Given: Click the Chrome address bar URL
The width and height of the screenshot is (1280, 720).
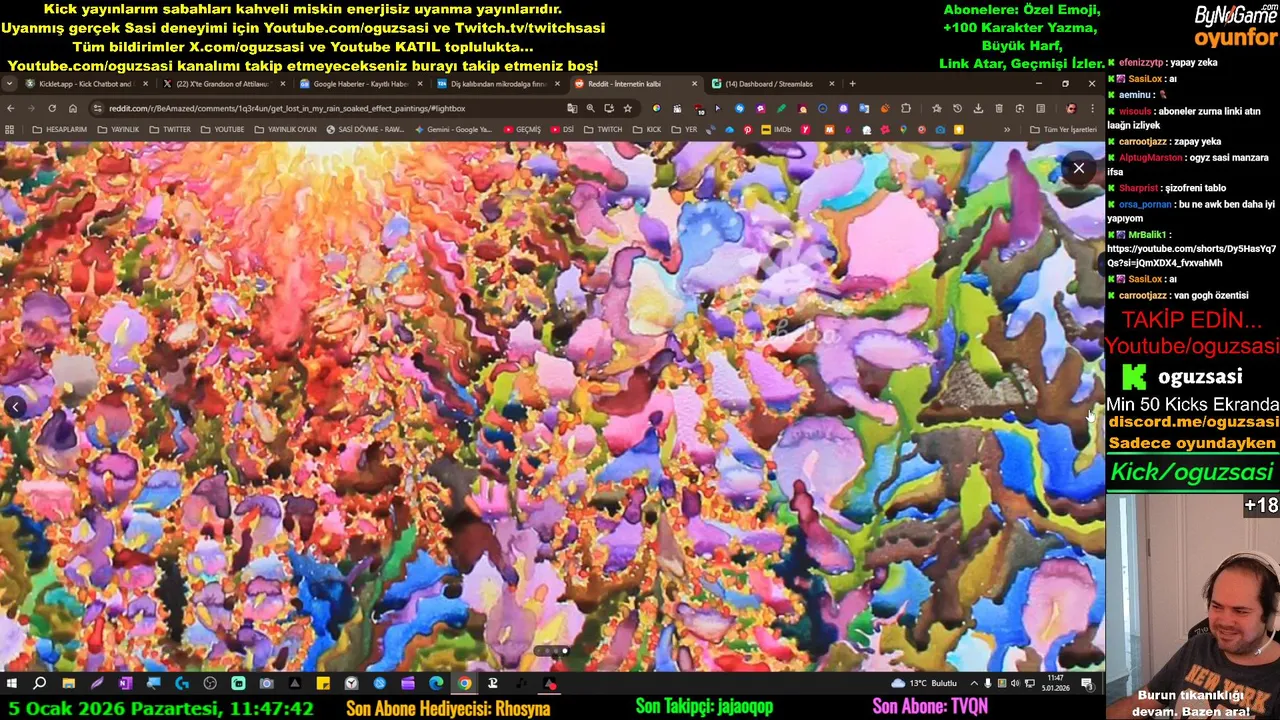Looking at the screenshot, I should point(287,108).
